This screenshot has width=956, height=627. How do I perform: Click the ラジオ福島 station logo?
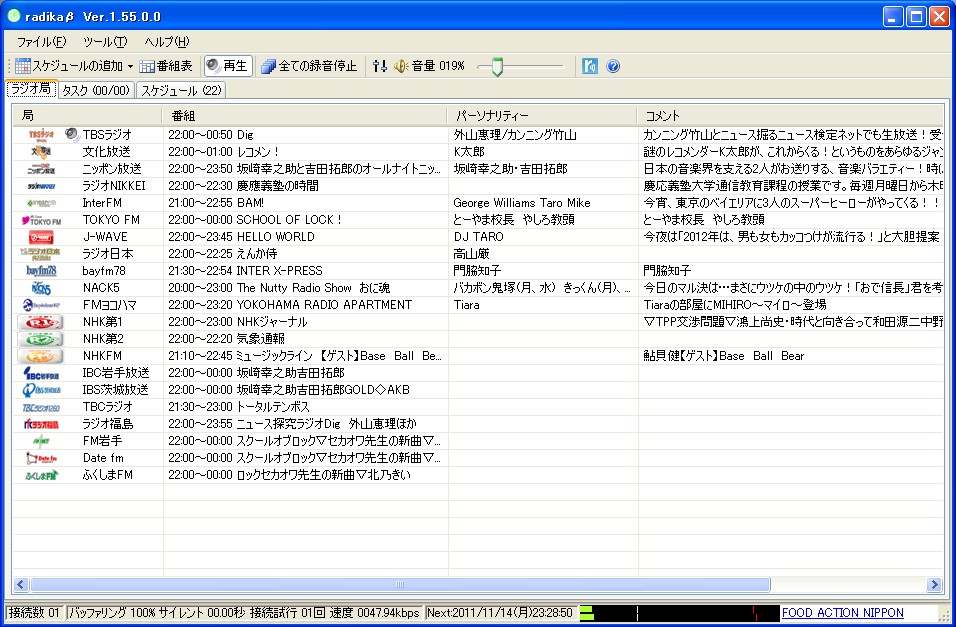[41, 424]
